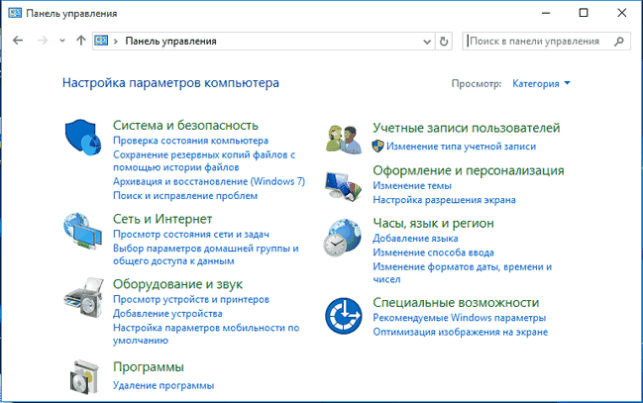The height and width of the screenshot is (403, 643).
Task: Click the search magnifier icon
Action: point(619,41)
